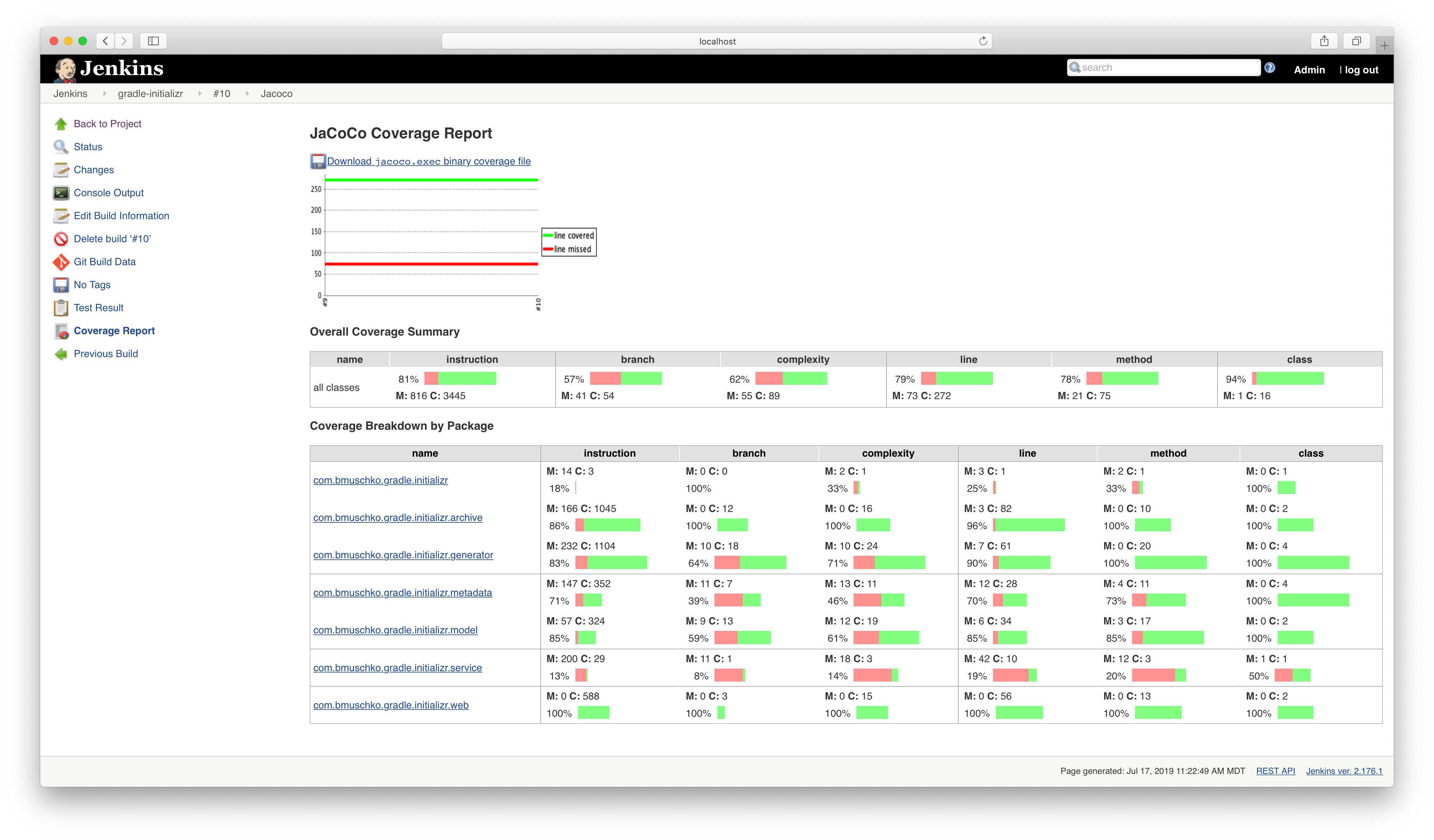
Task: Open the Coverage Report menu item
Action: point(114,331)
